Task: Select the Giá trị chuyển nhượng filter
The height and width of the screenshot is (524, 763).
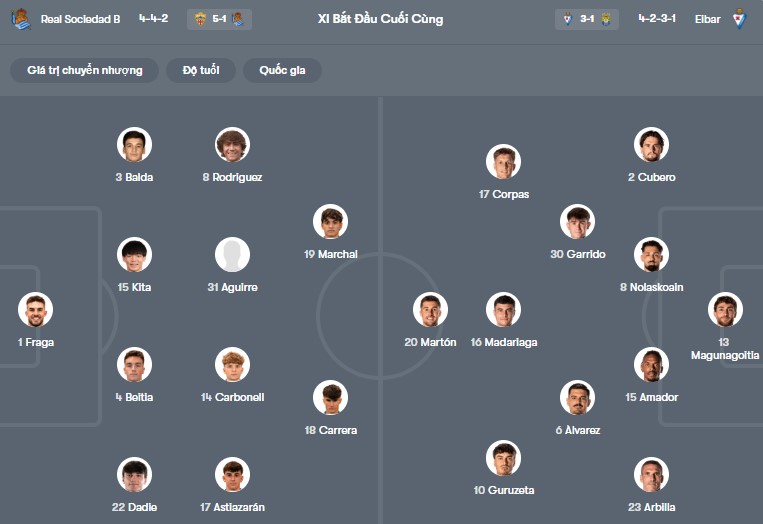Action: [85, 70]
